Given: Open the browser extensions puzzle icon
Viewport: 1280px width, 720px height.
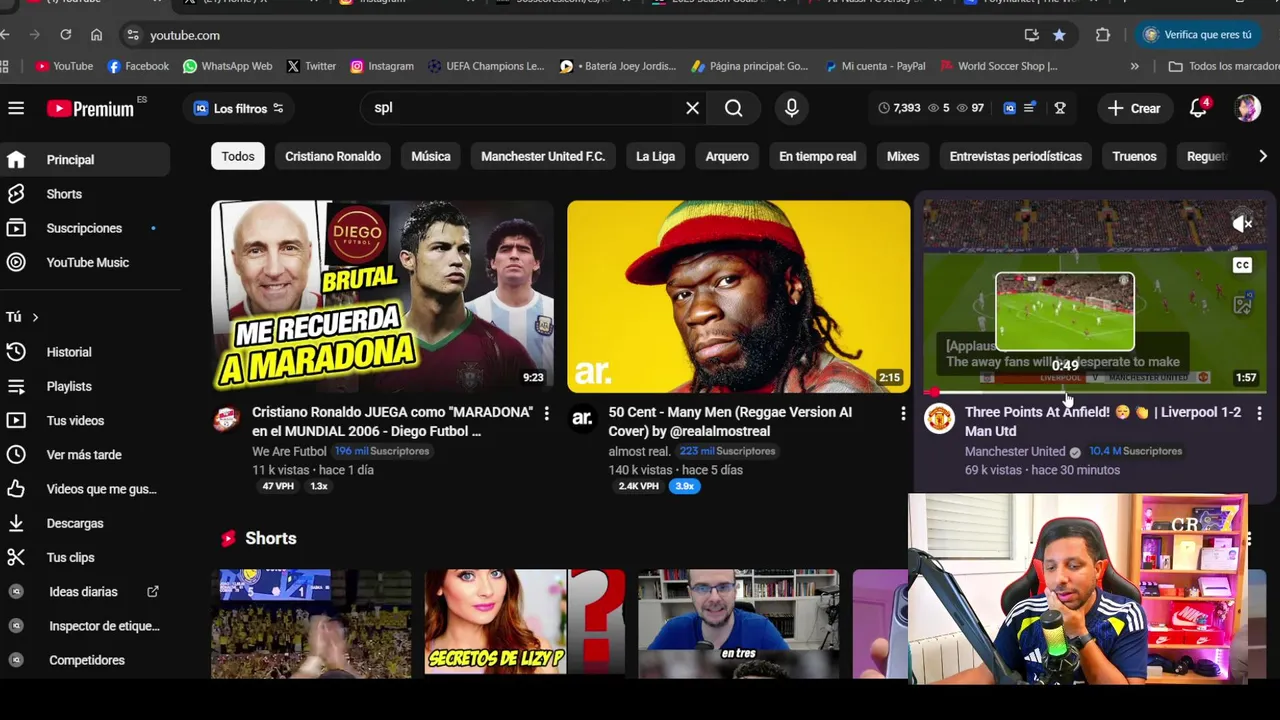Looking at the screenshot, I should (x=1103, y=35).
